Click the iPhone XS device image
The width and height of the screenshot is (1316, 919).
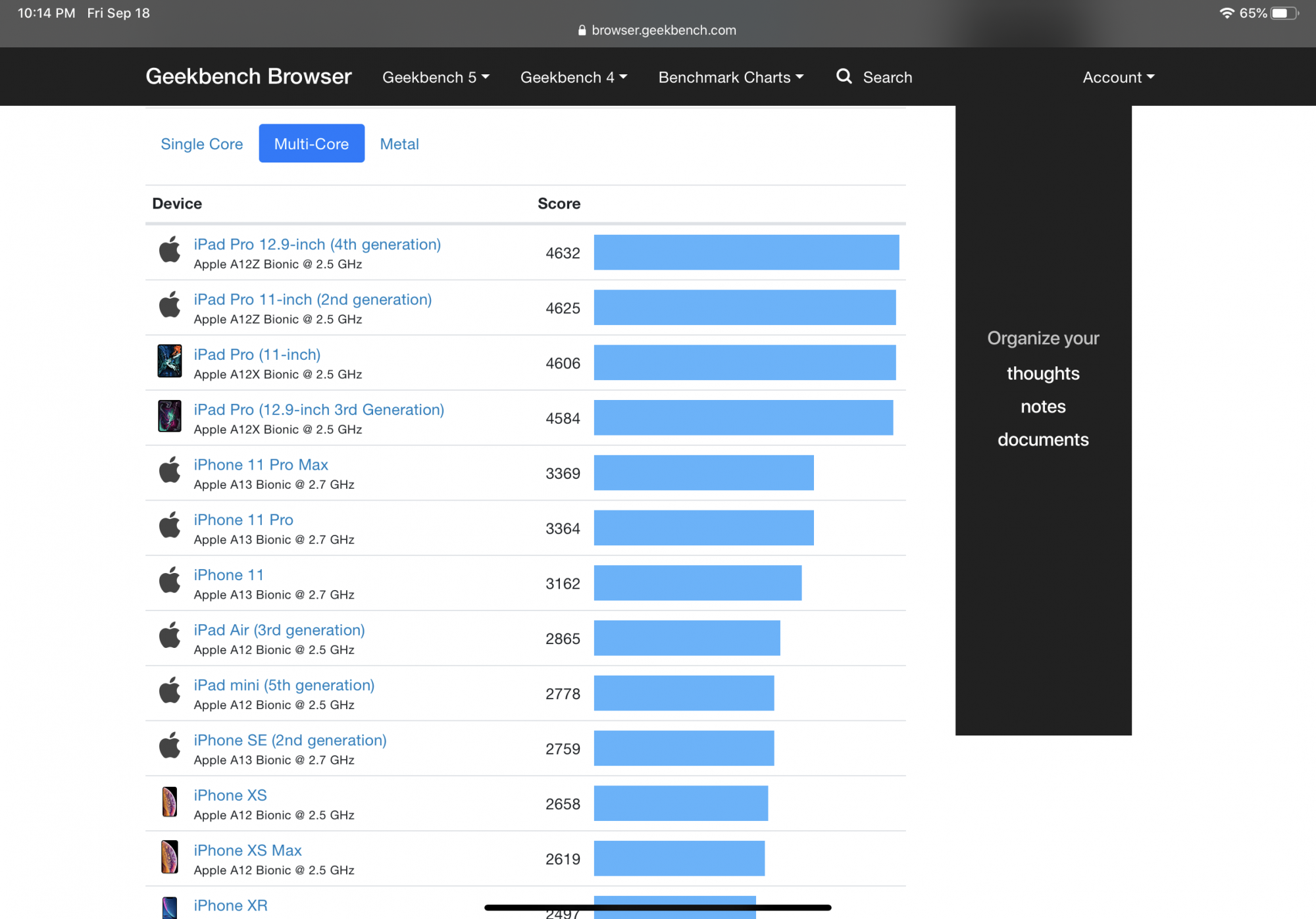(x=170, y=802)
